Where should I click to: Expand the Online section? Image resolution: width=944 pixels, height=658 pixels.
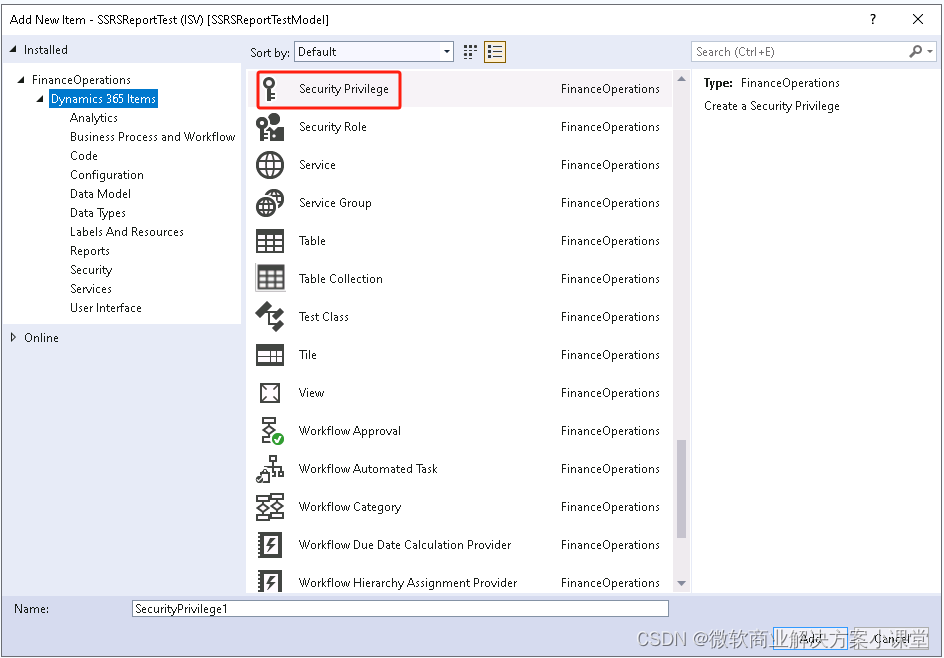13,338
